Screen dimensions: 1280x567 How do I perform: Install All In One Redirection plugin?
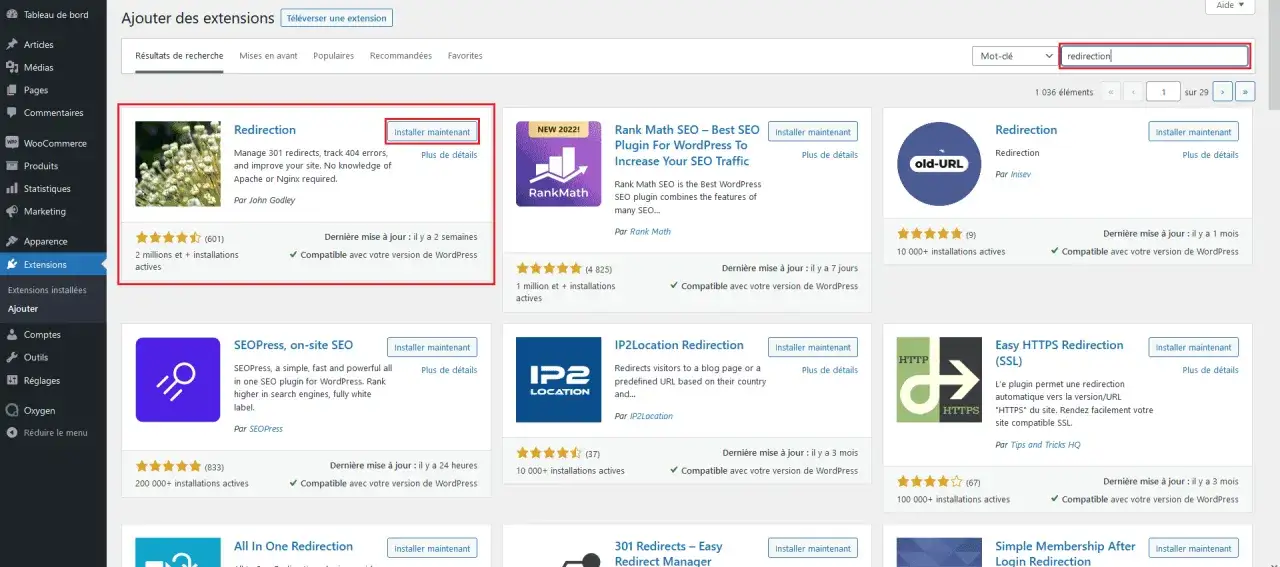click(x=432, y=548)
